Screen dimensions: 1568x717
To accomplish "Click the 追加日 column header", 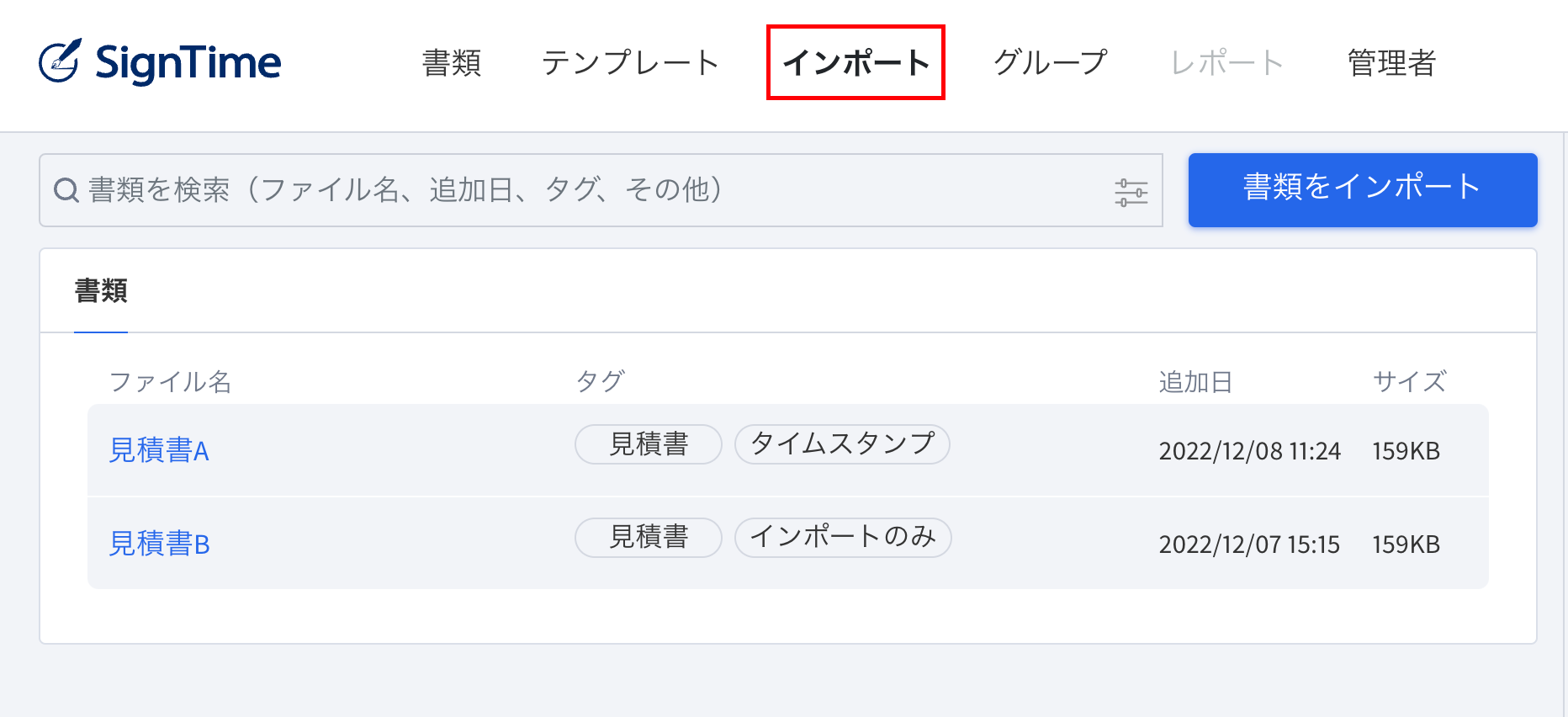I will pos(1195,382).
